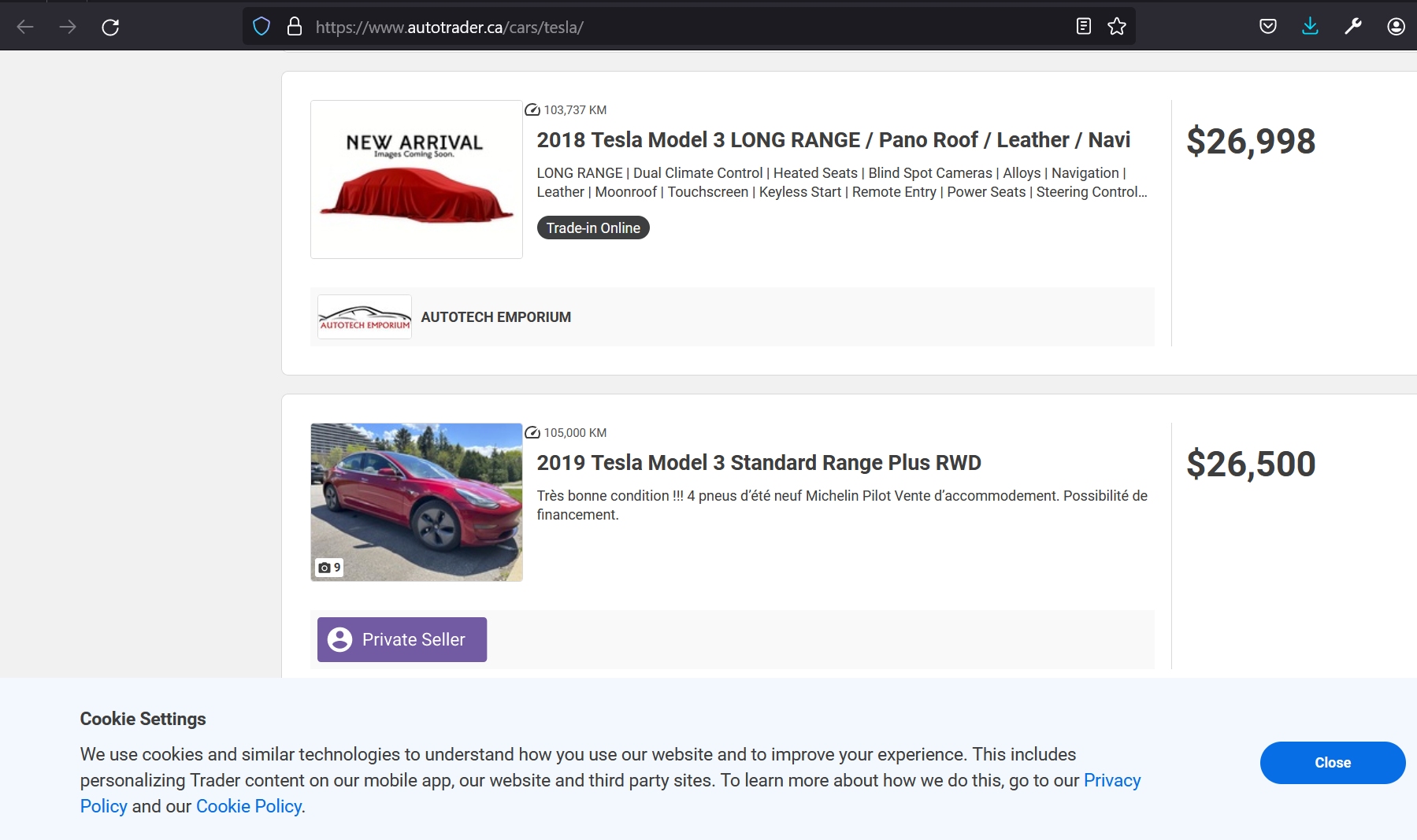Image resolution: width=1417 pixels, height=840 pixels.
Task: Toggle reader view for this page
Action: tap(1084, 27)
